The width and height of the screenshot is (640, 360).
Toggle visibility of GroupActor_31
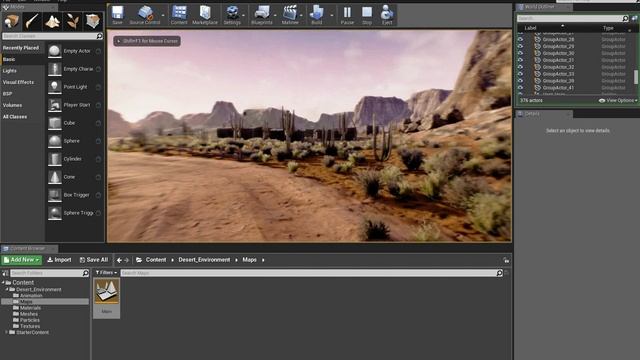520,60
